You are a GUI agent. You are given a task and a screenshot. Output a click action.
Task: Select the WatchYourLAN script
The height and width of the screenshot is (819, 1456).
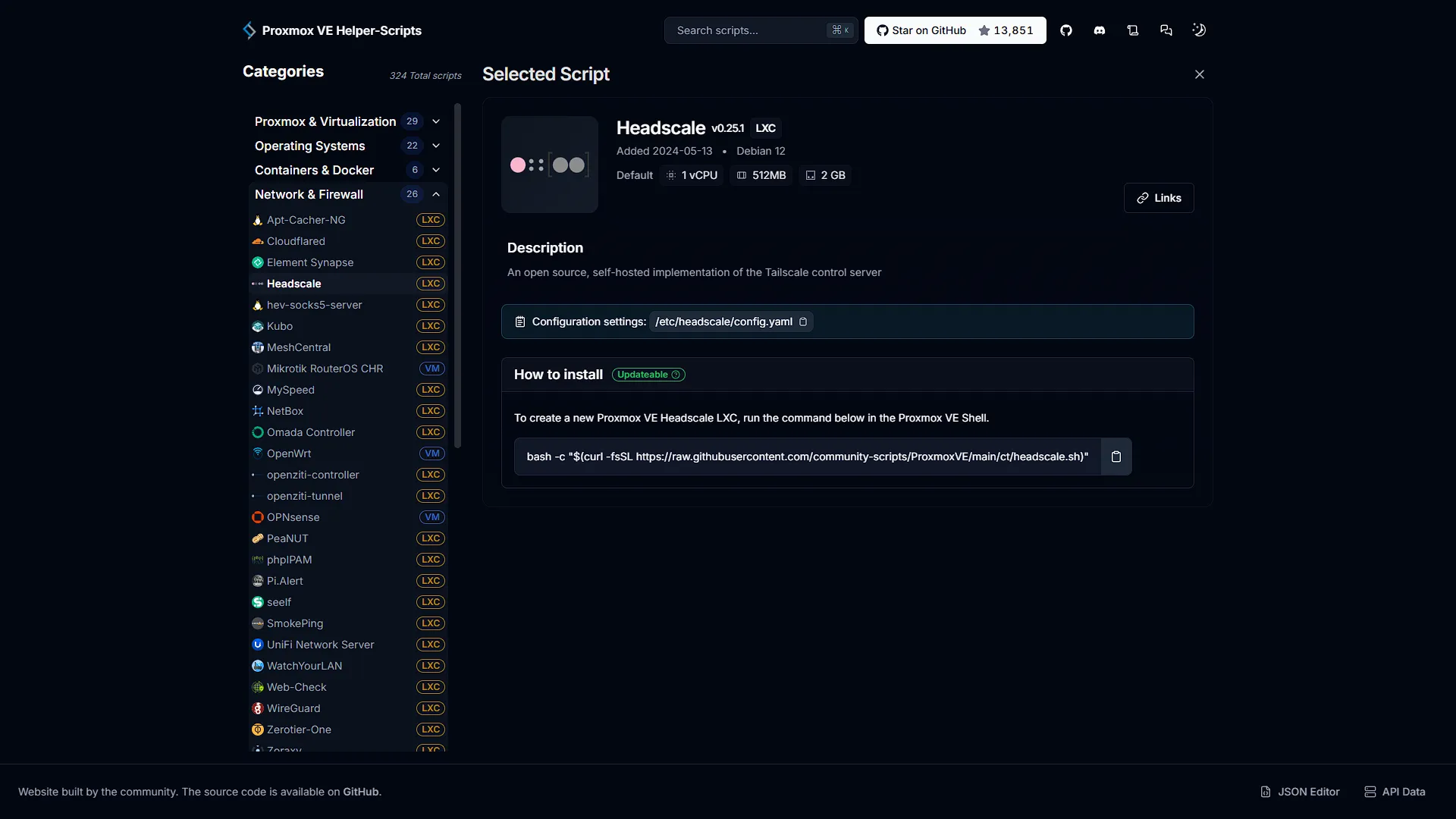(x=349, y=666)
